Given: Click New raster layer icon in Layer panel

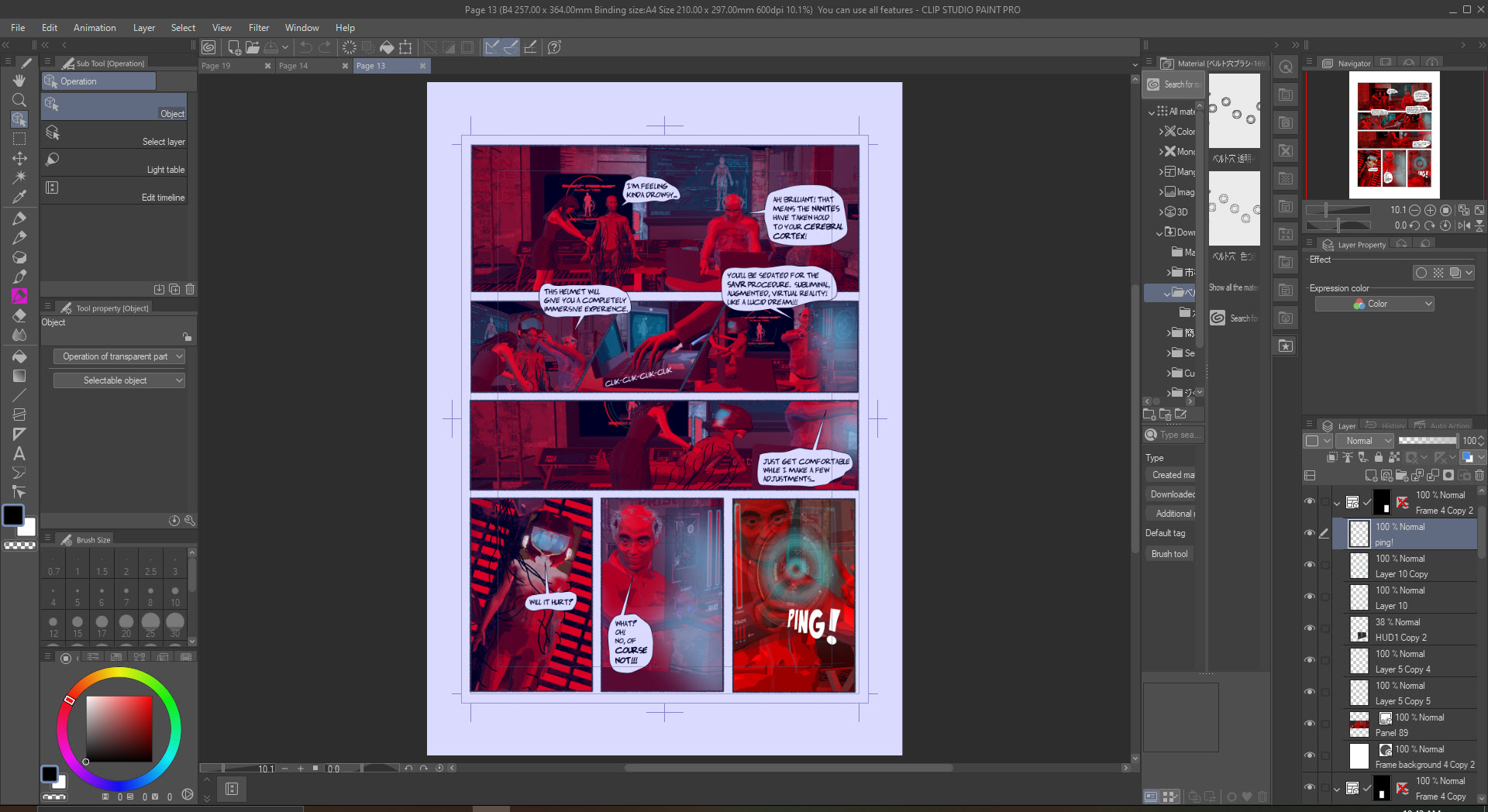Looking at the screenshot, I should coord(1371,475).
